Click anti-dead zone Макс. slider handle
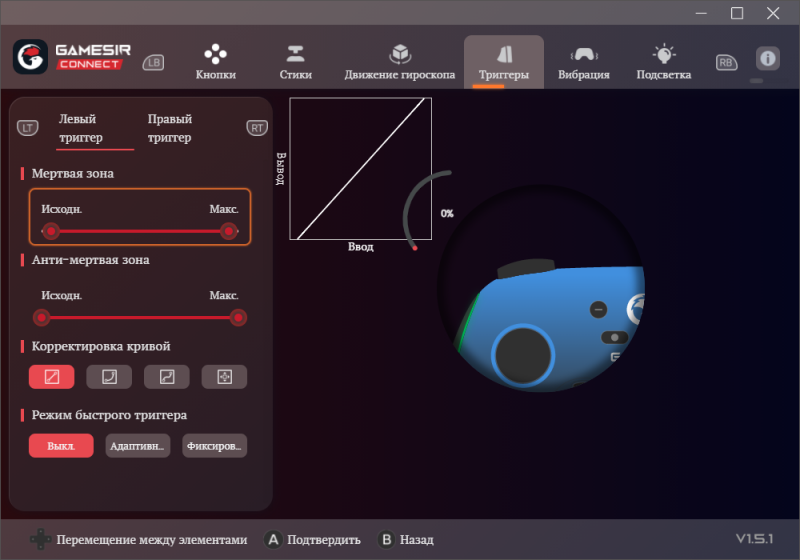 pyautogui.click(x=238, y=318)
